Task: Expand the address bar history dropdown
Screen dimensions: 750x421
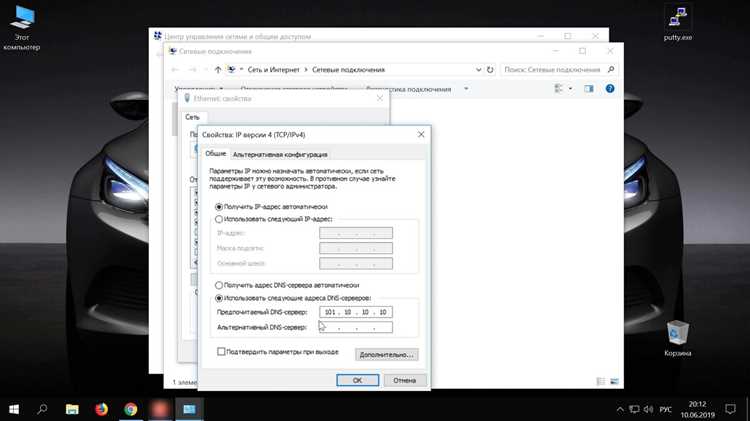Action: [478, 70]
